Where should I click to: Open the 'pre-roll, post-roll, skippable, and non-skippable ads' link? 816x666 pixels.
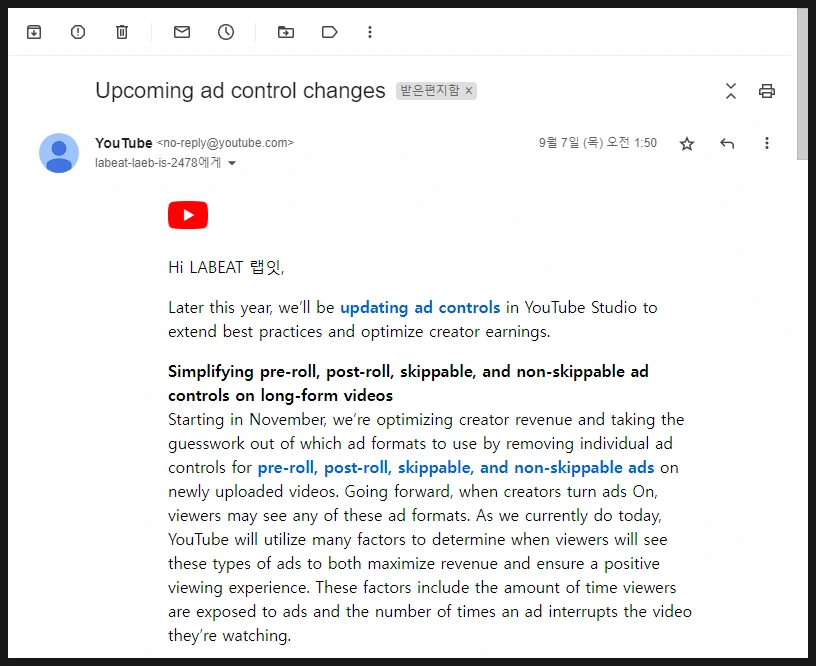click(x=456, y=468)
